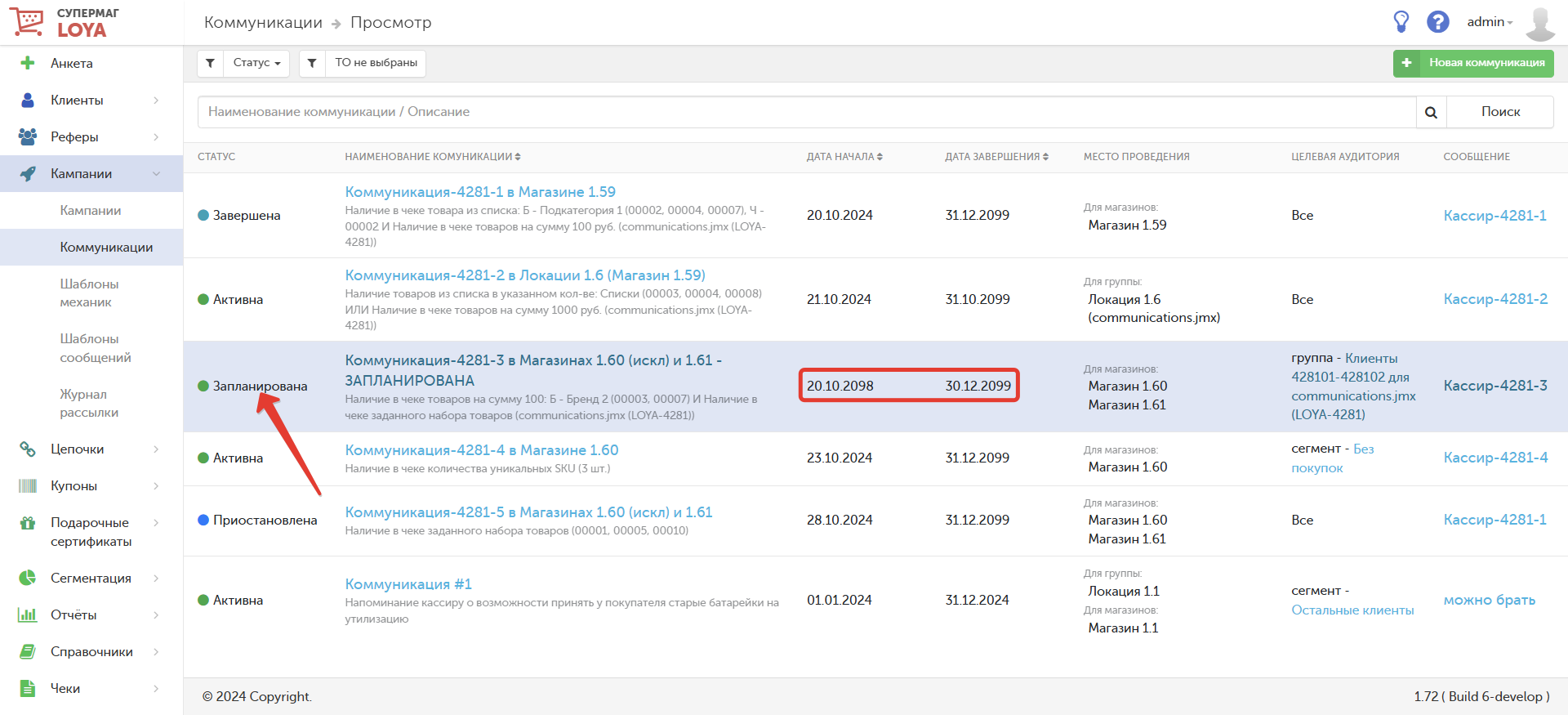Click the funnel icon beside ТО не выбраны
Screen dimensions: 1568x715
click(x=312, y=63)
